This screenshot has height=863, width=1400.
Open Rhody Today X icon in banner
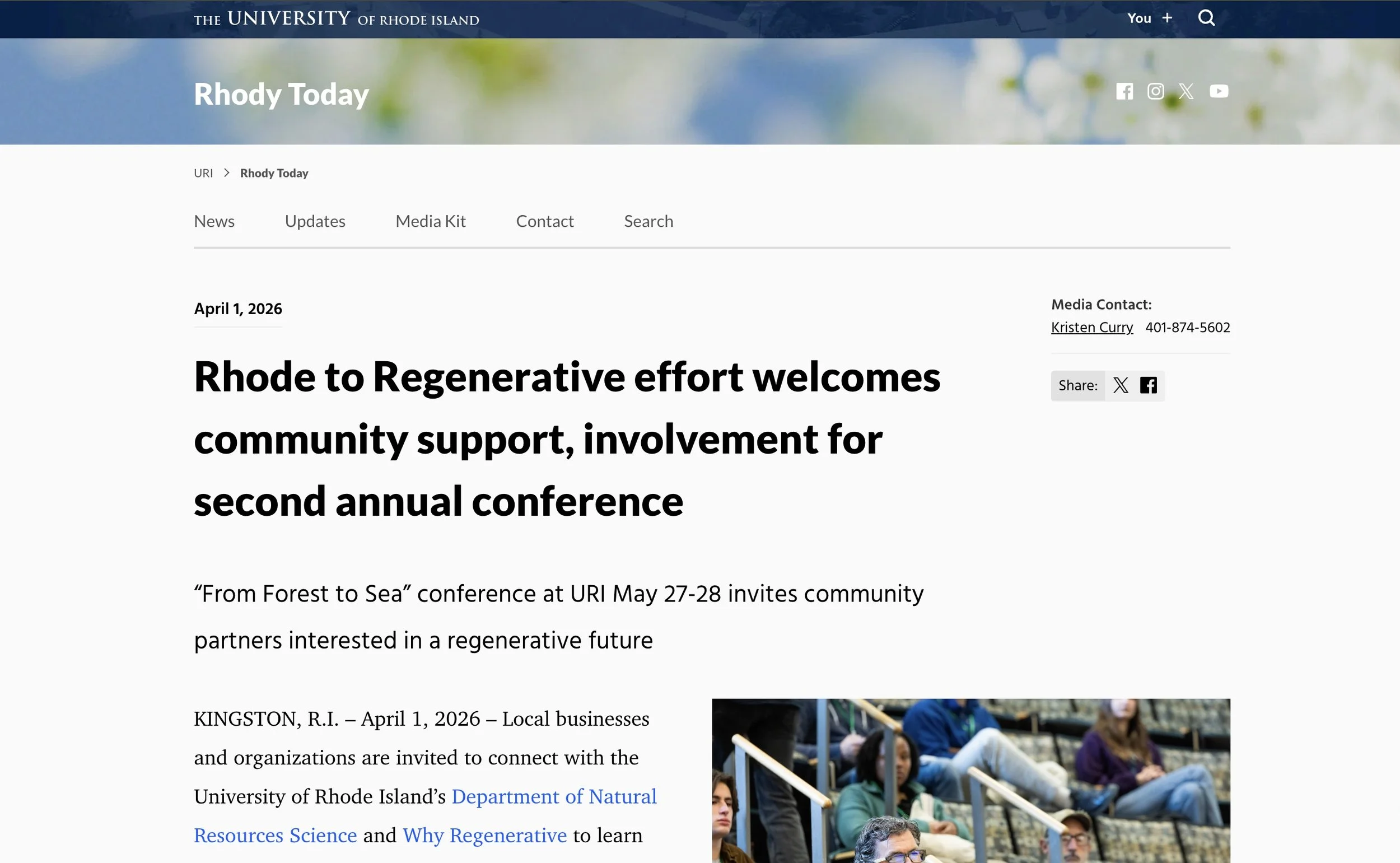point(1186,91)
